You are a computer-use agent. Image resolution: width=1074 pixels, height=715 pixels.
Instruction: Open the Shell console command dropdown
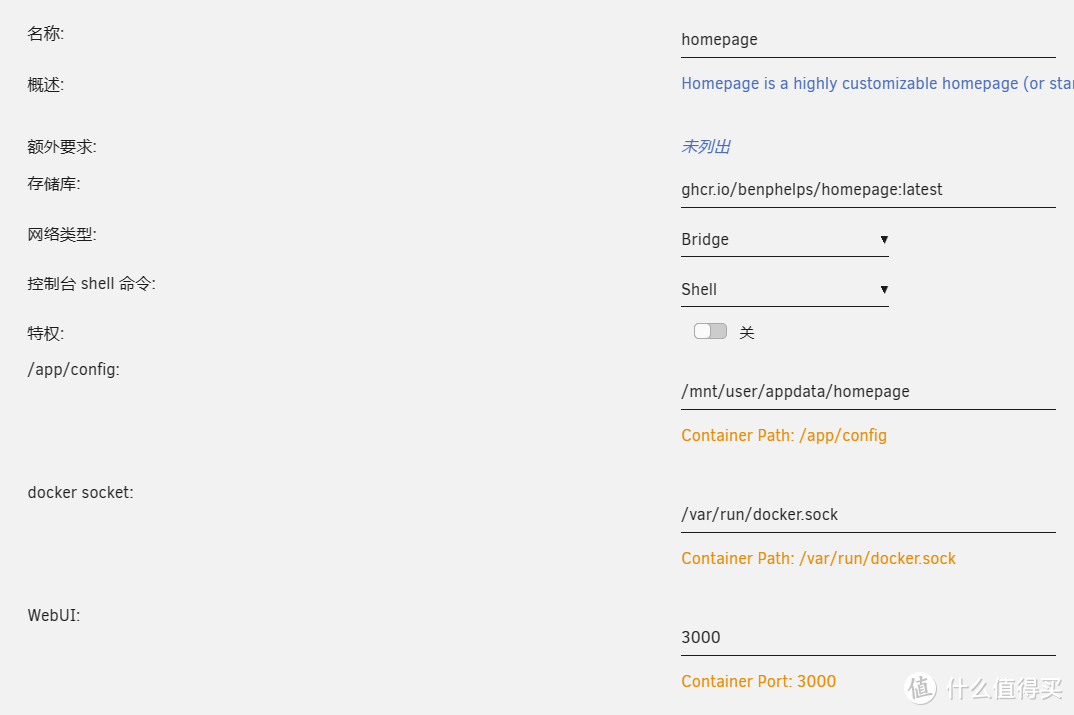(x=784, y=290)
